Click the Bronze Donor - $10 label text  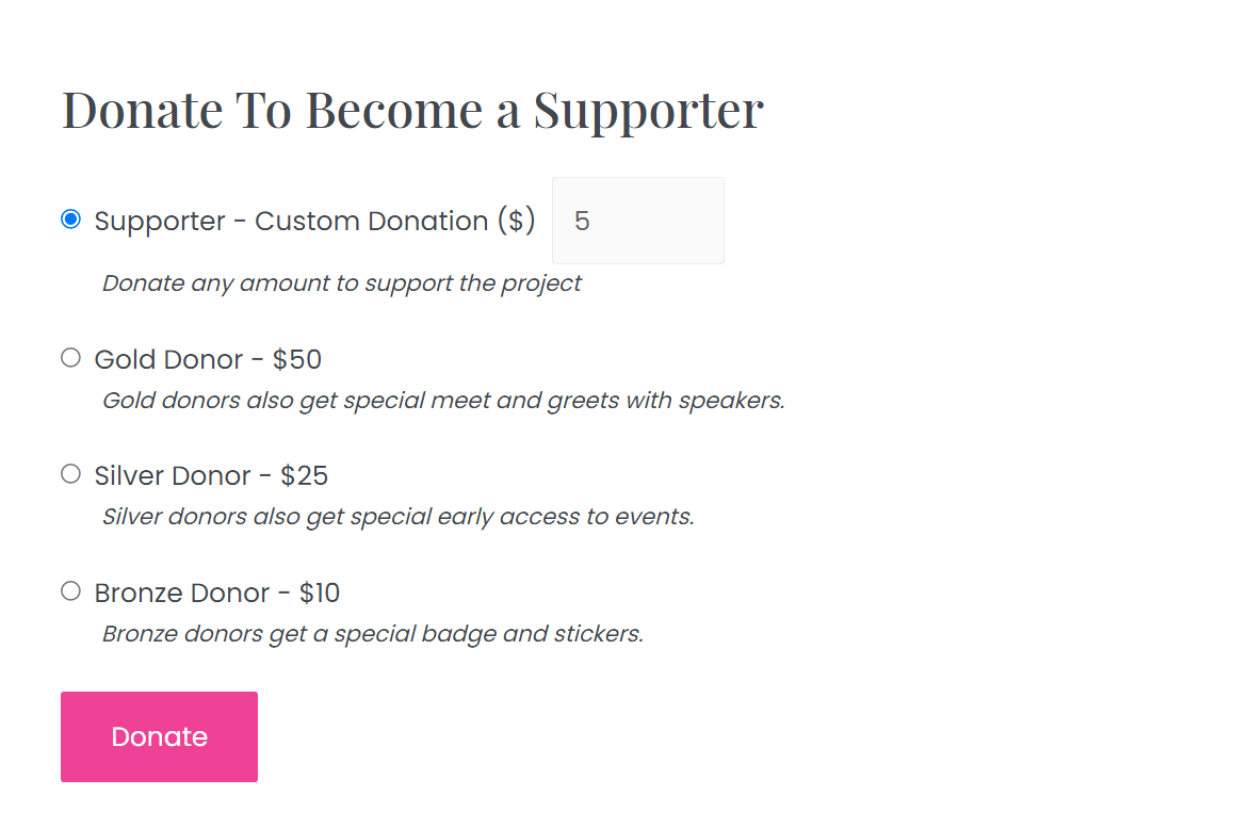click(216, 592)
